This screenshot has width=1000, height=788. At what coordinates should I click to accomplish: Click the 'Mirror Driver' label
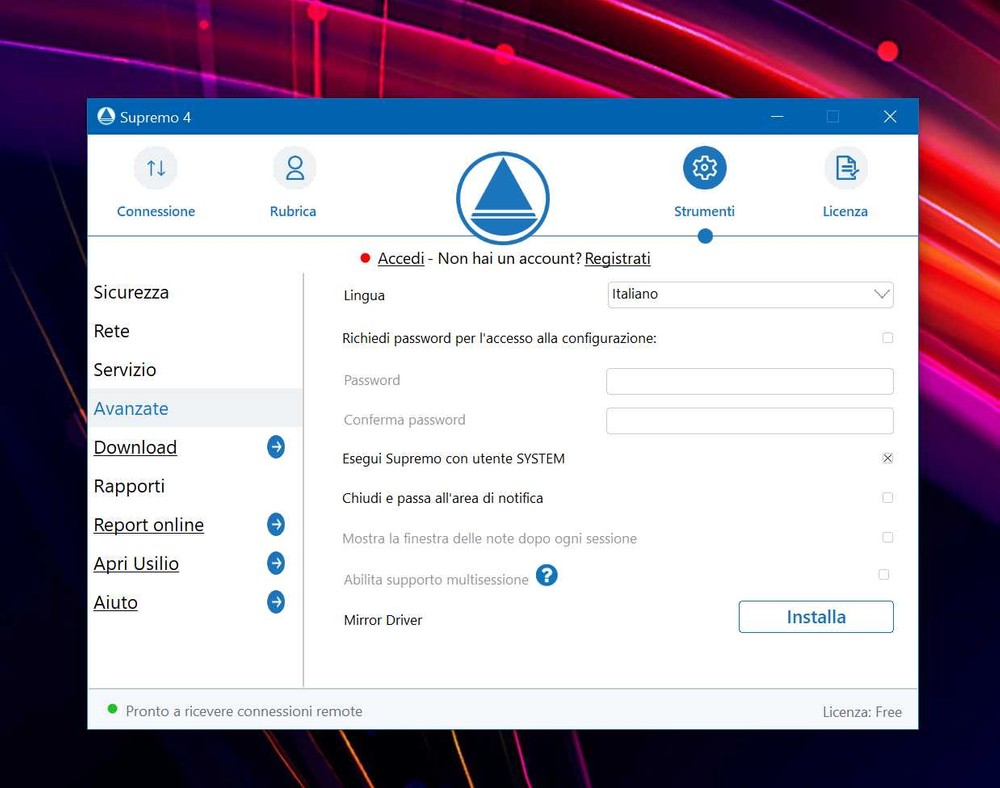pos(383,620)
